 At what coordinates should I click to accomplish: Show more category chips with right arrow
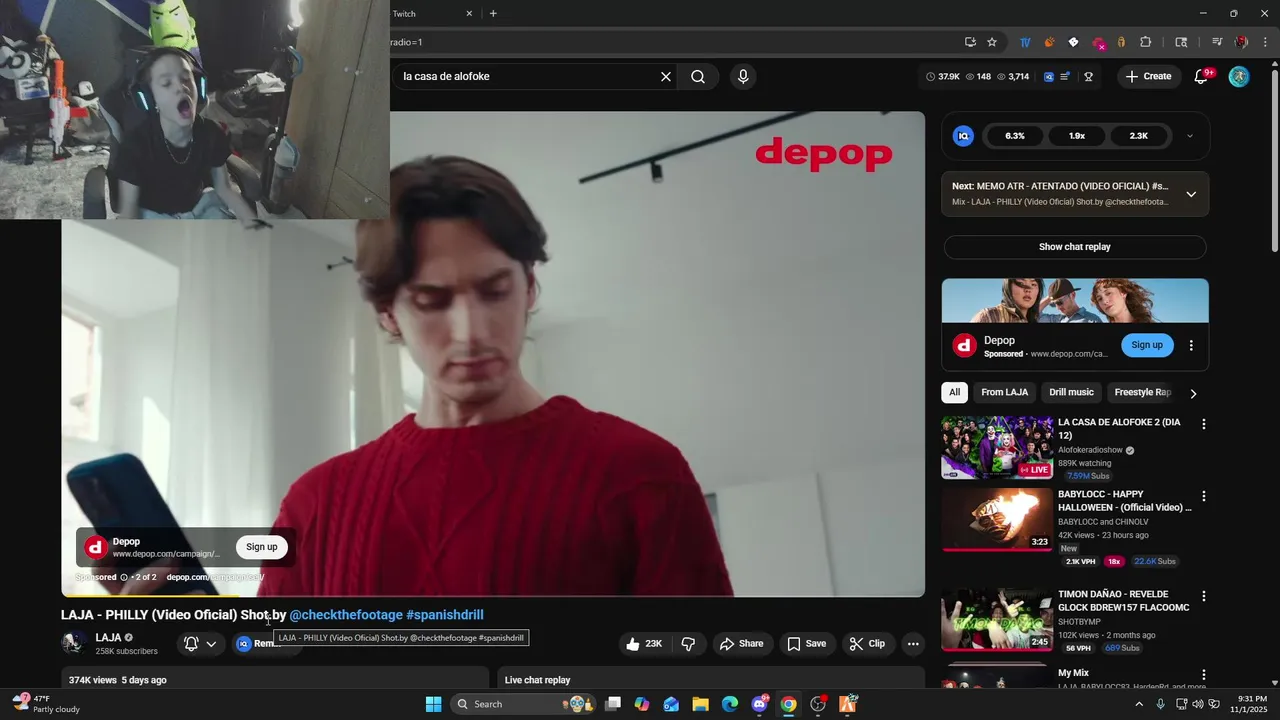(1193, 393)
